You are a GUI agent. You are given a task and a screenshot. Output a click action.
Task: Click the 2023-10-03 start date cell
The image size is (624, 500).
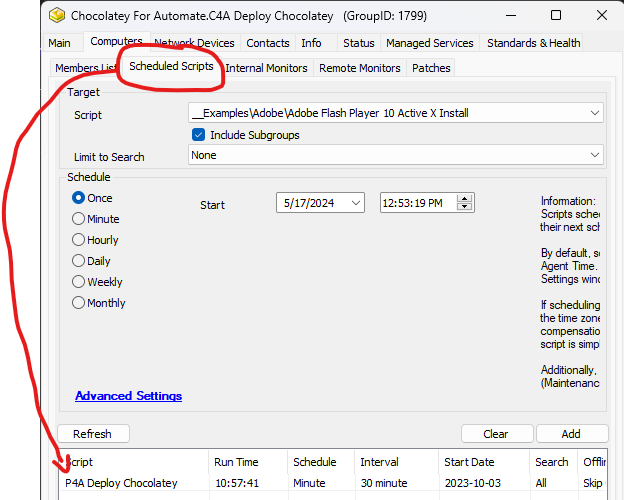[x=473, y=483]
